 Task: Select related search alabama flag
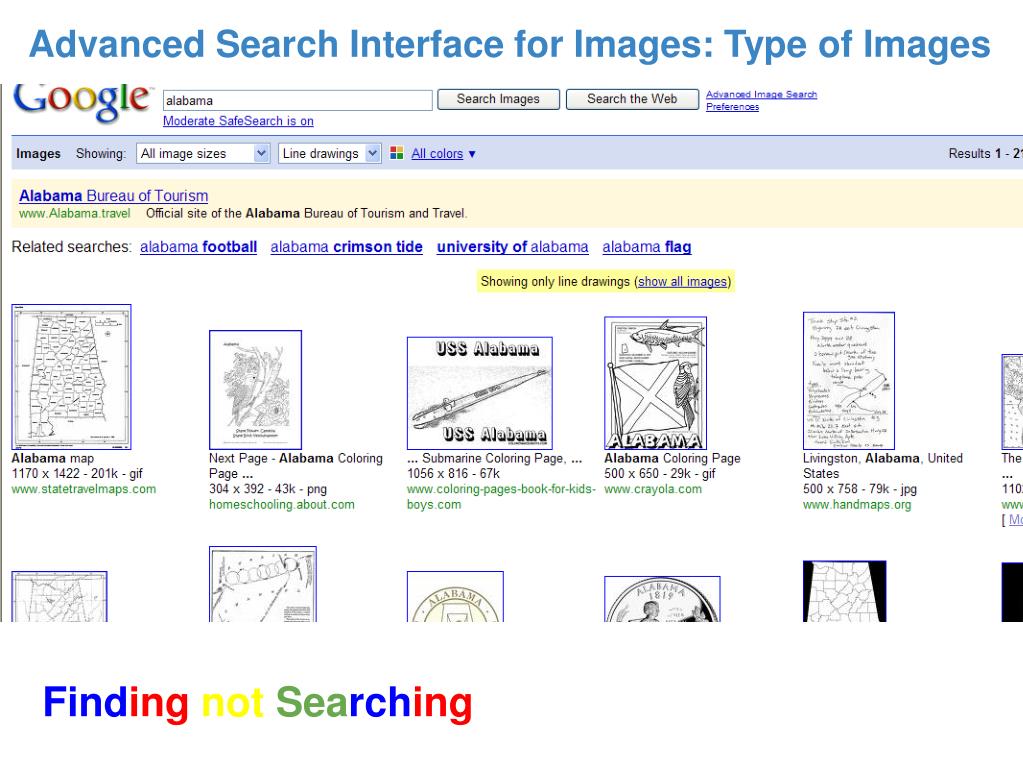coord(647,247)
